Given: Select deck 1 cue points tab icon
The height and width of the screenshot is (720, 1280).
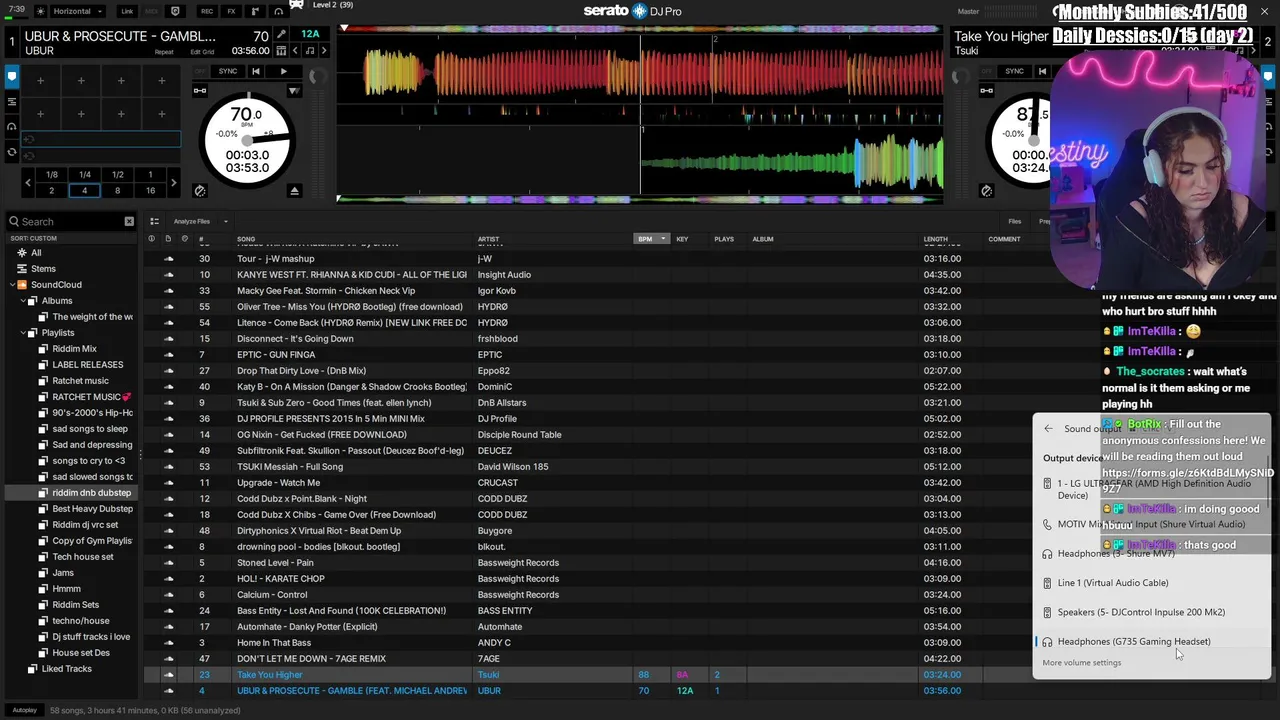Looking at the screenshot, I should tap(11, 76).
